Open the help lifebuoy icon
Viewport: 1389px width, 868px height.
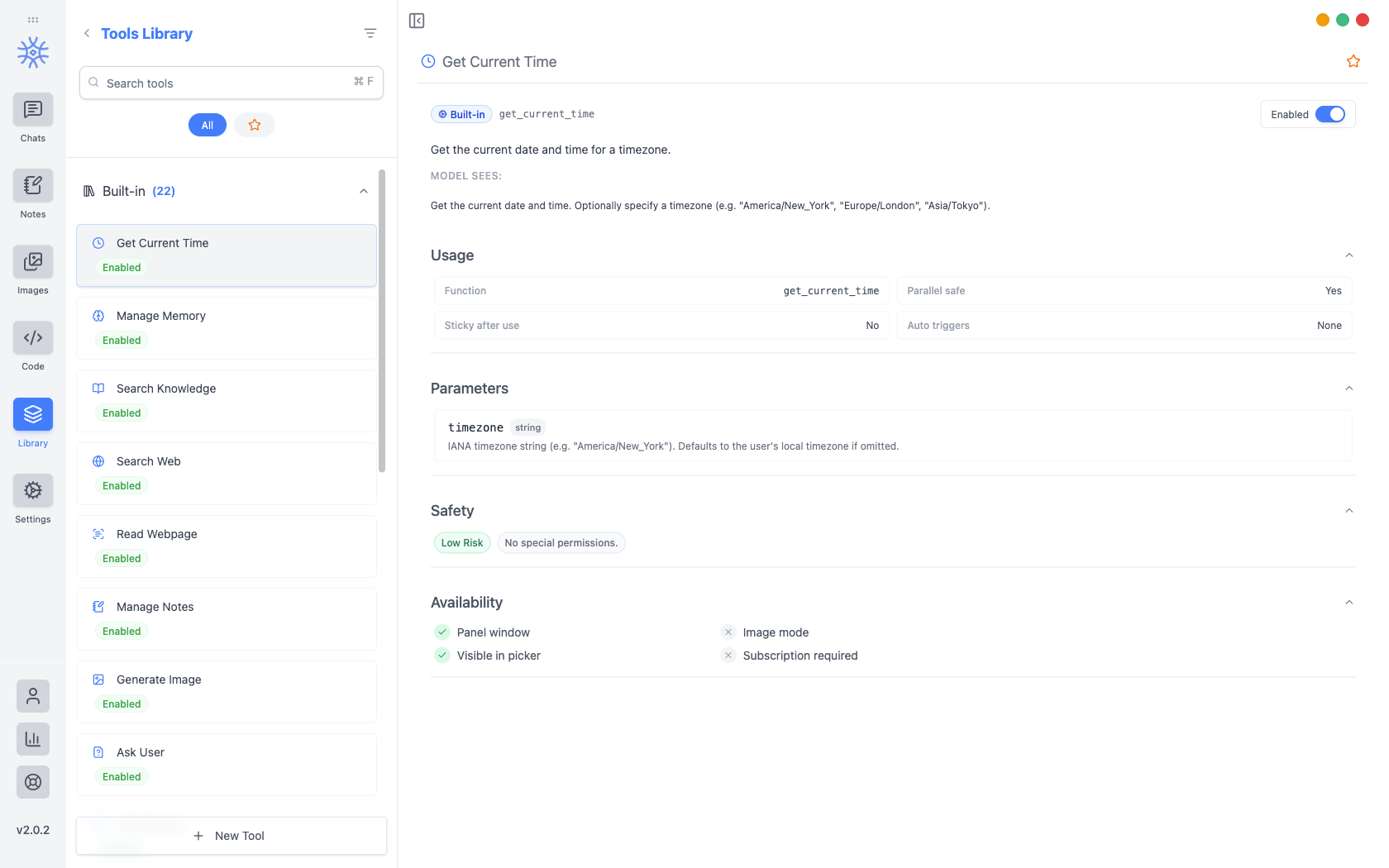(33, 782)
